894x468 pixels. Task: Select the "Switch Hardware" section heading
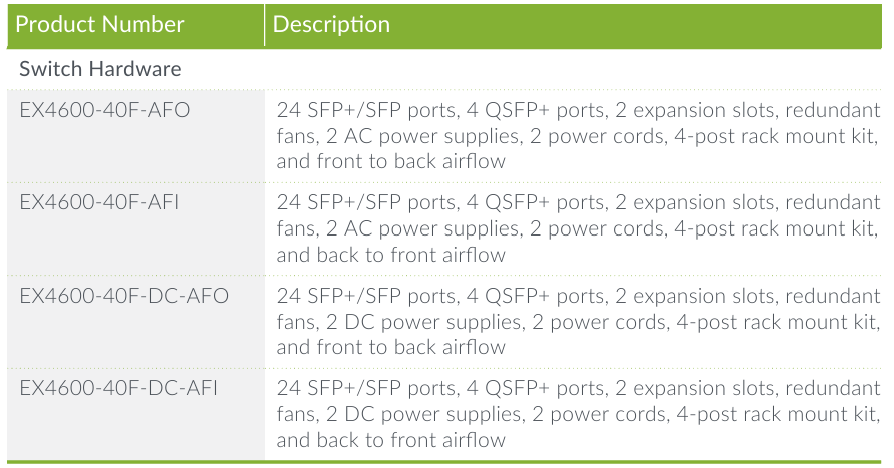point(100,70)
